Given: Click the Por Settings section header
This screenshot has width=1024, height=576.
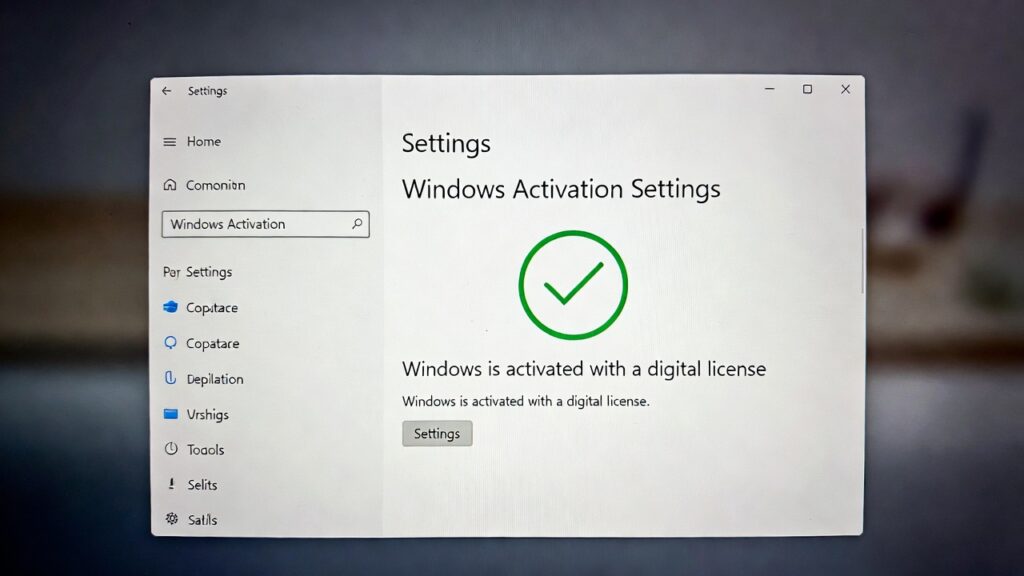Looking at the screenshot, I should (x=197, y=272).
